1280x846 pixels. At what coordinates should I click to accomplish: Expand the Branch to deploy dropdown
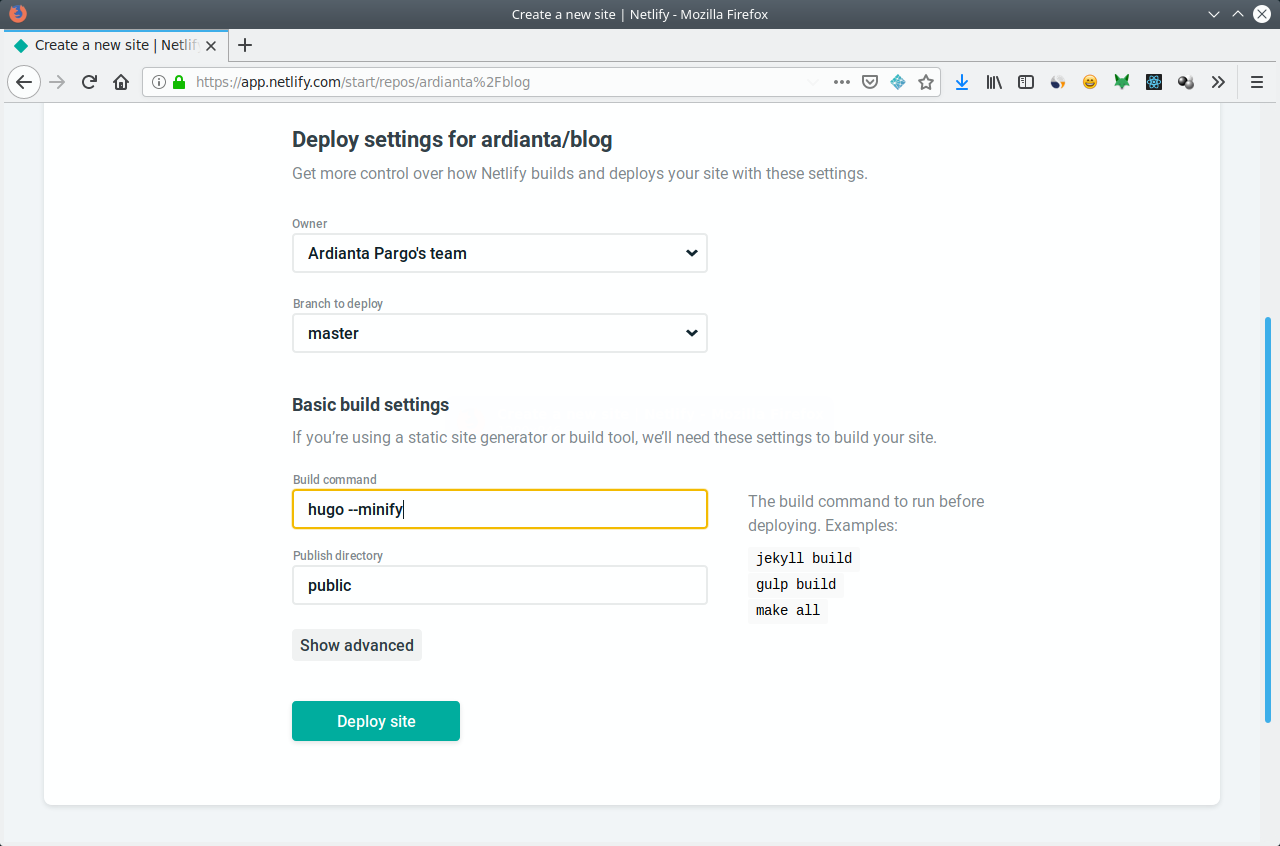point(499,333)
